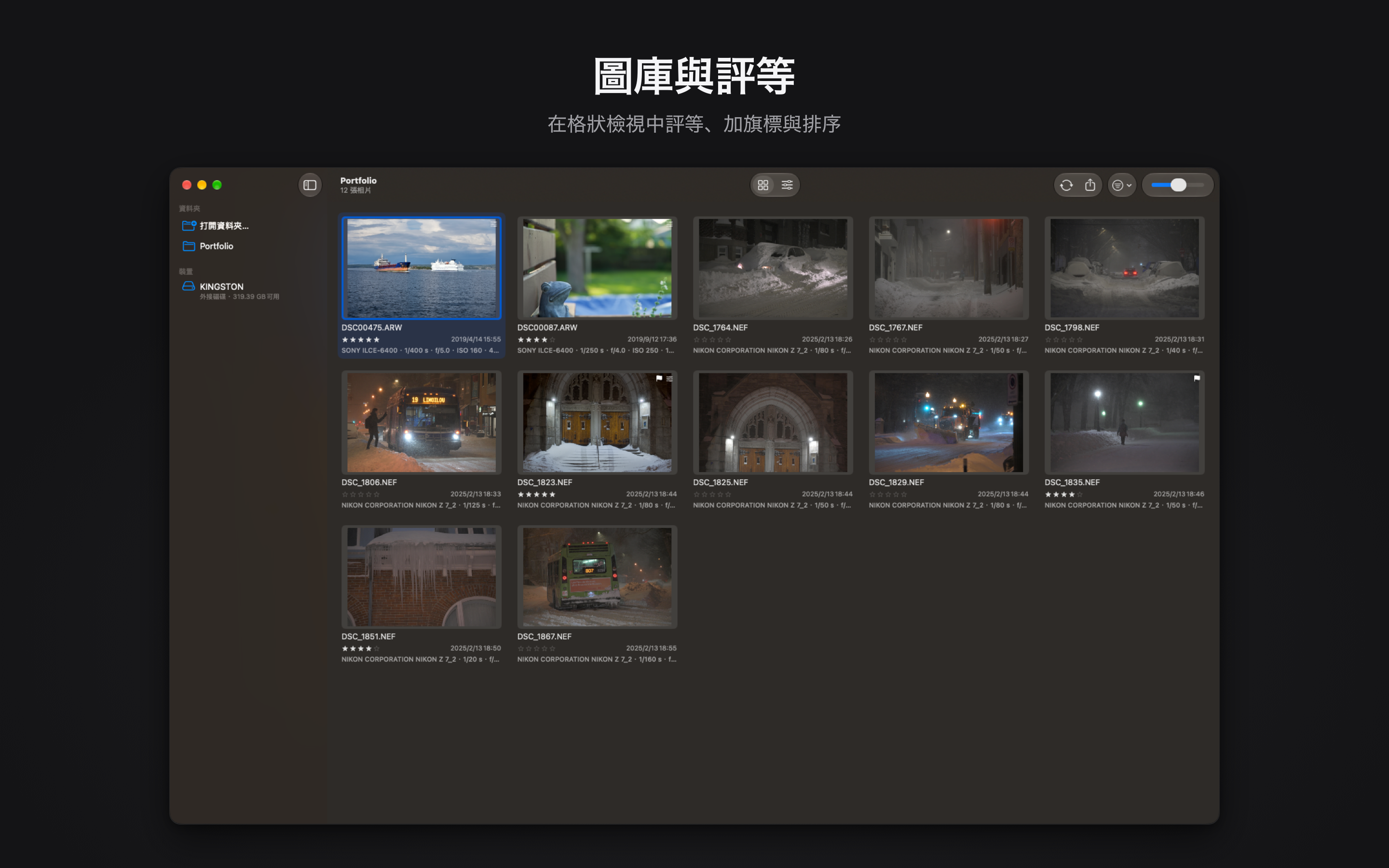
Task: Toggle the flag on DSC_1823.NEF
Action: pos(659,379)
